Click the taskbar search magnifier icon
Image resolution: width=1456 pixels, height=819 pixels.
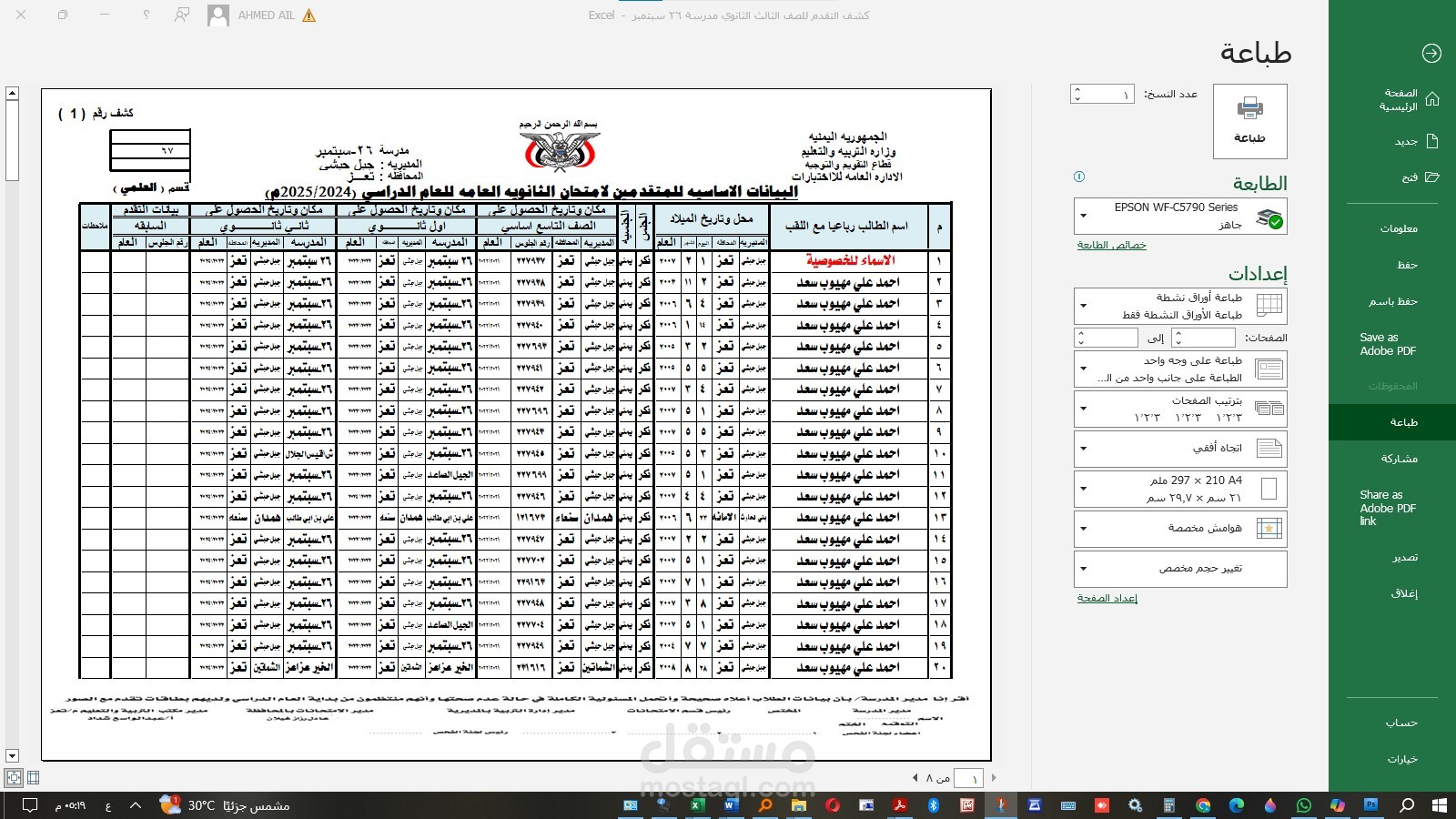pos(1406,805)
